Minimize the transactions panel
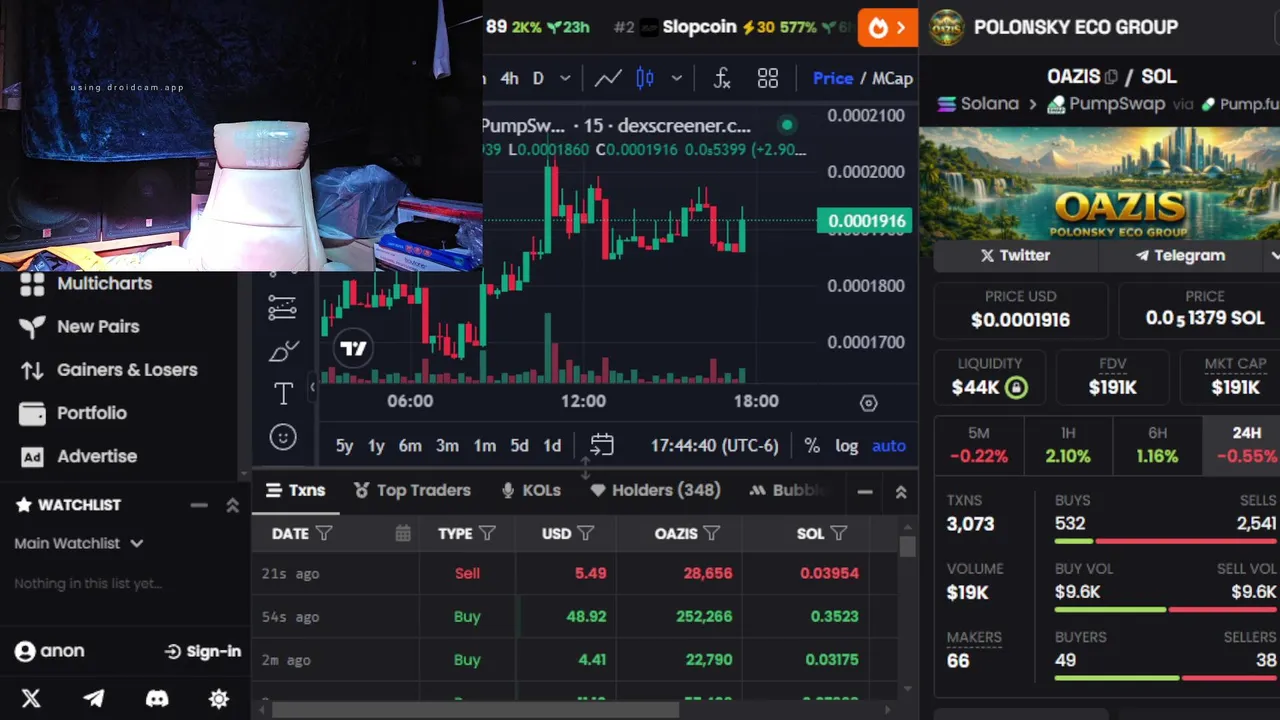The image size is (1280, 720). (865, 492)
